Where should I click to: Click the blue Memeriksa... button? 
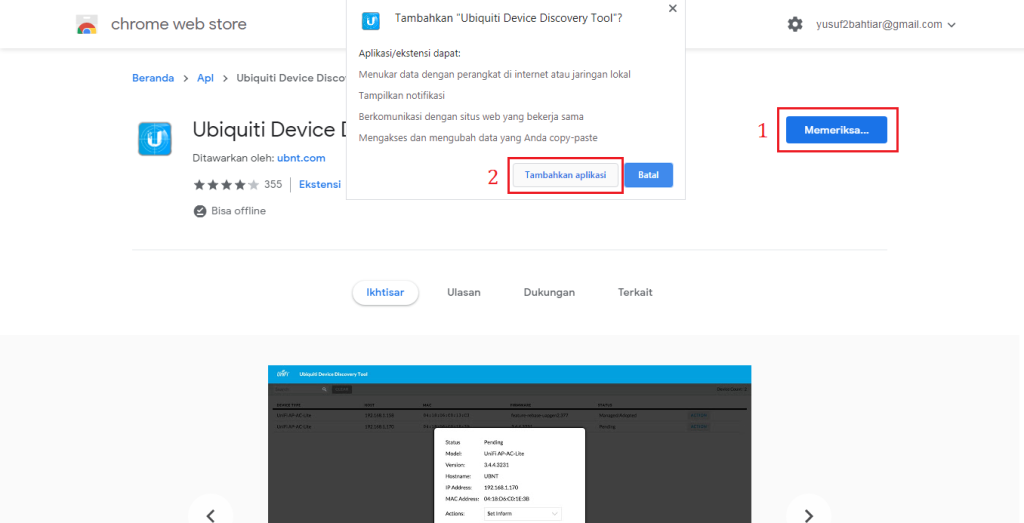tap(836, 130)
